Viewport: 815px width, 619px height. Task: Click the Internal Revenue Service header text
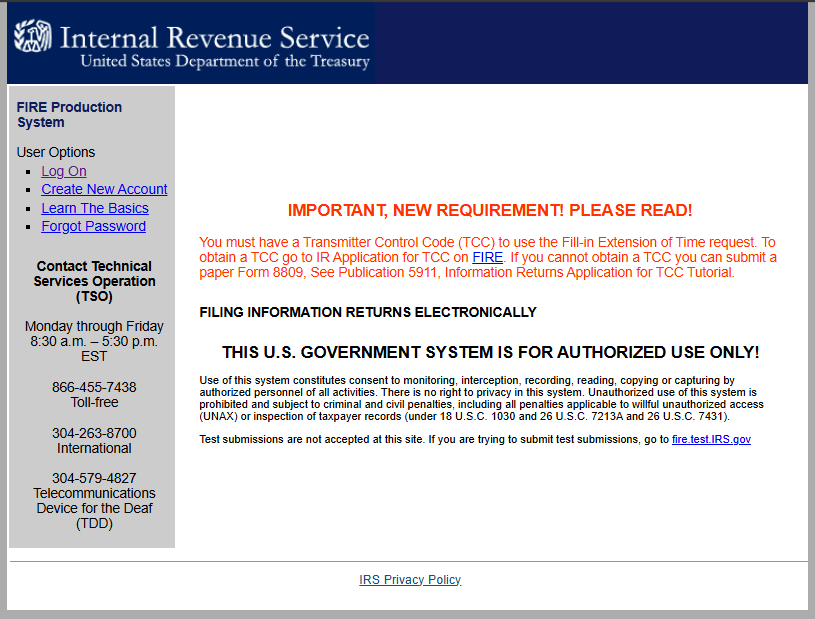[214, 39]
